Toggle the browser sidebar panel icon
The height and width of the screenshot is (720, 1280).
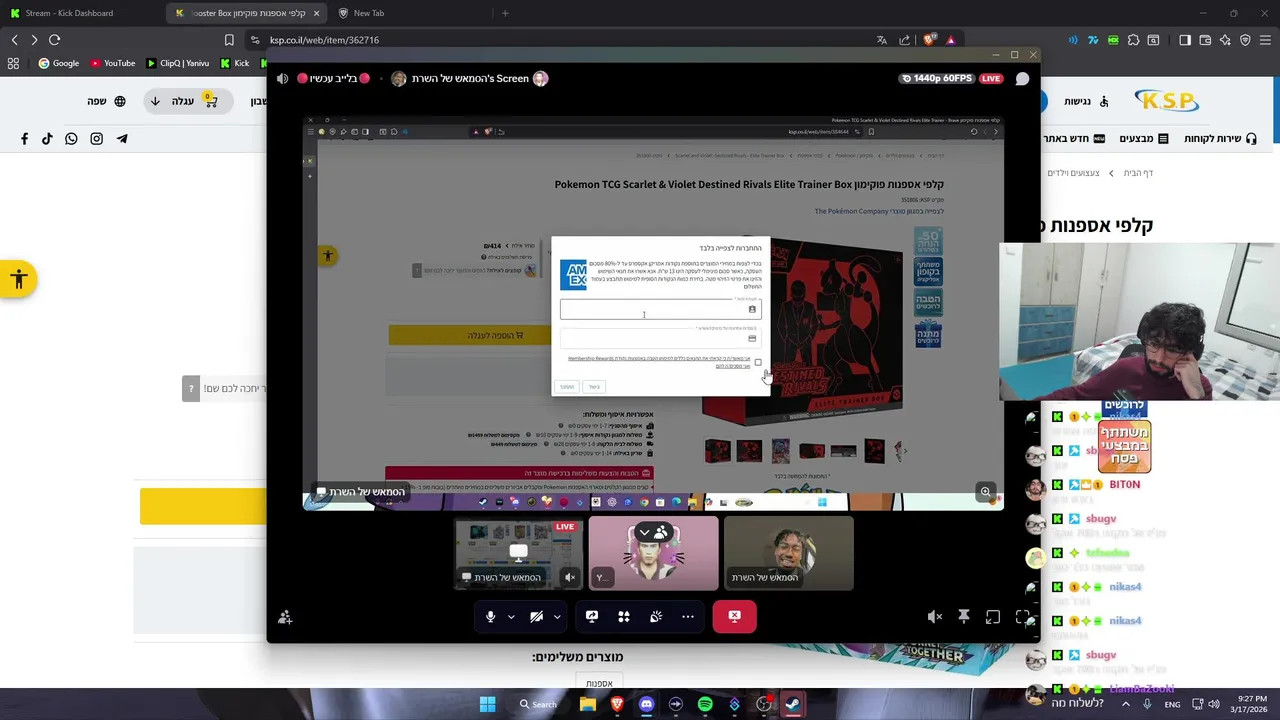(1185, 40)
